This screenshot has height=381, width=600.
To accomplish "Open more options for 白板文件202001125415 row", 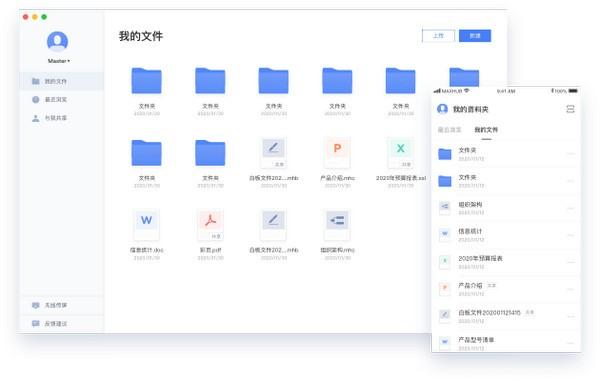I will (x=571, y=317).
